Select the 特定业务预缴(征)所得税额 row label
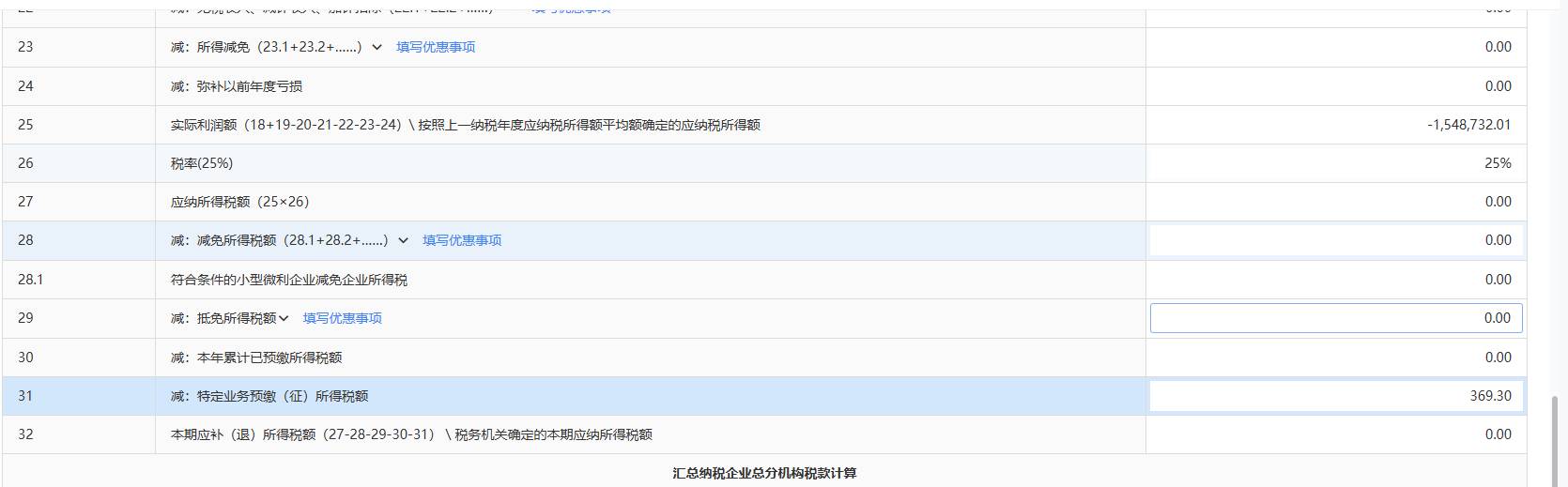The height and width of the screenshot is (487, 1568). coord(269,396)
